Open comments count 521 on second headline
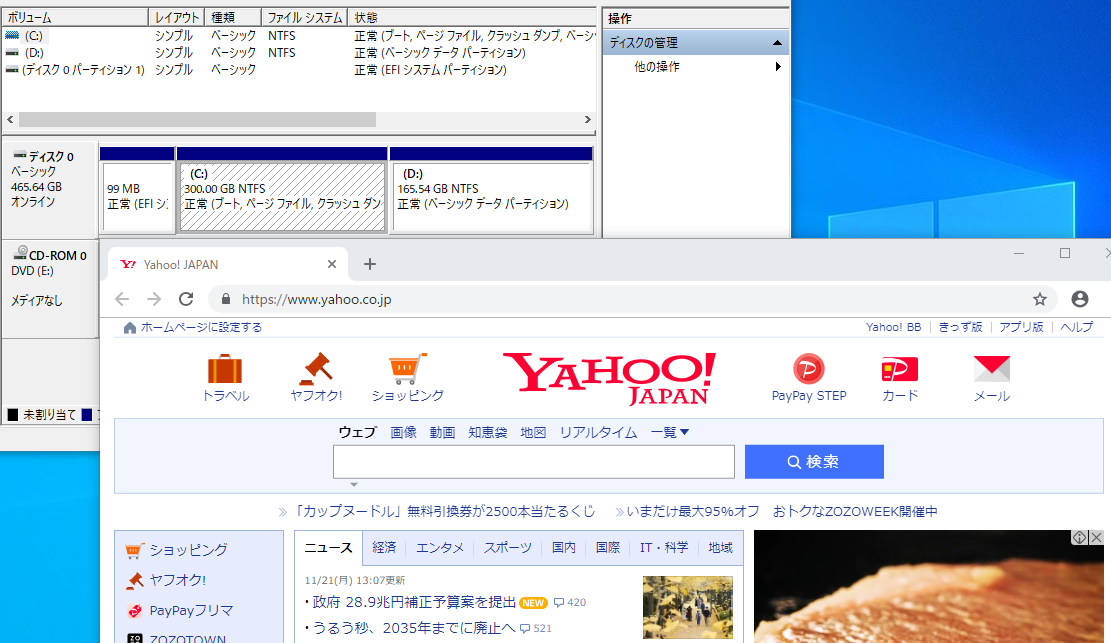Image resolution: width=1111 pixels, height=643 pixels. (x=535, y=628)
